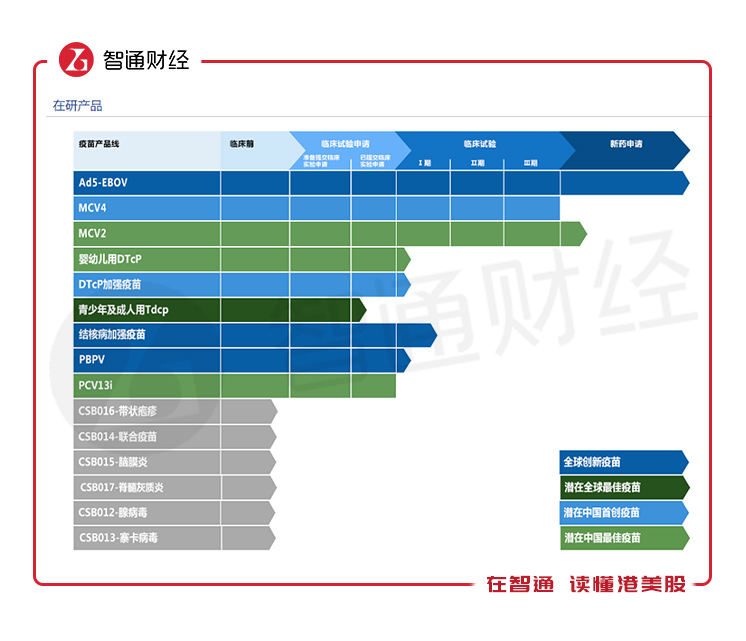
Task: Click the 准备提交临床实验申请 sub-header
Action: 321,161
